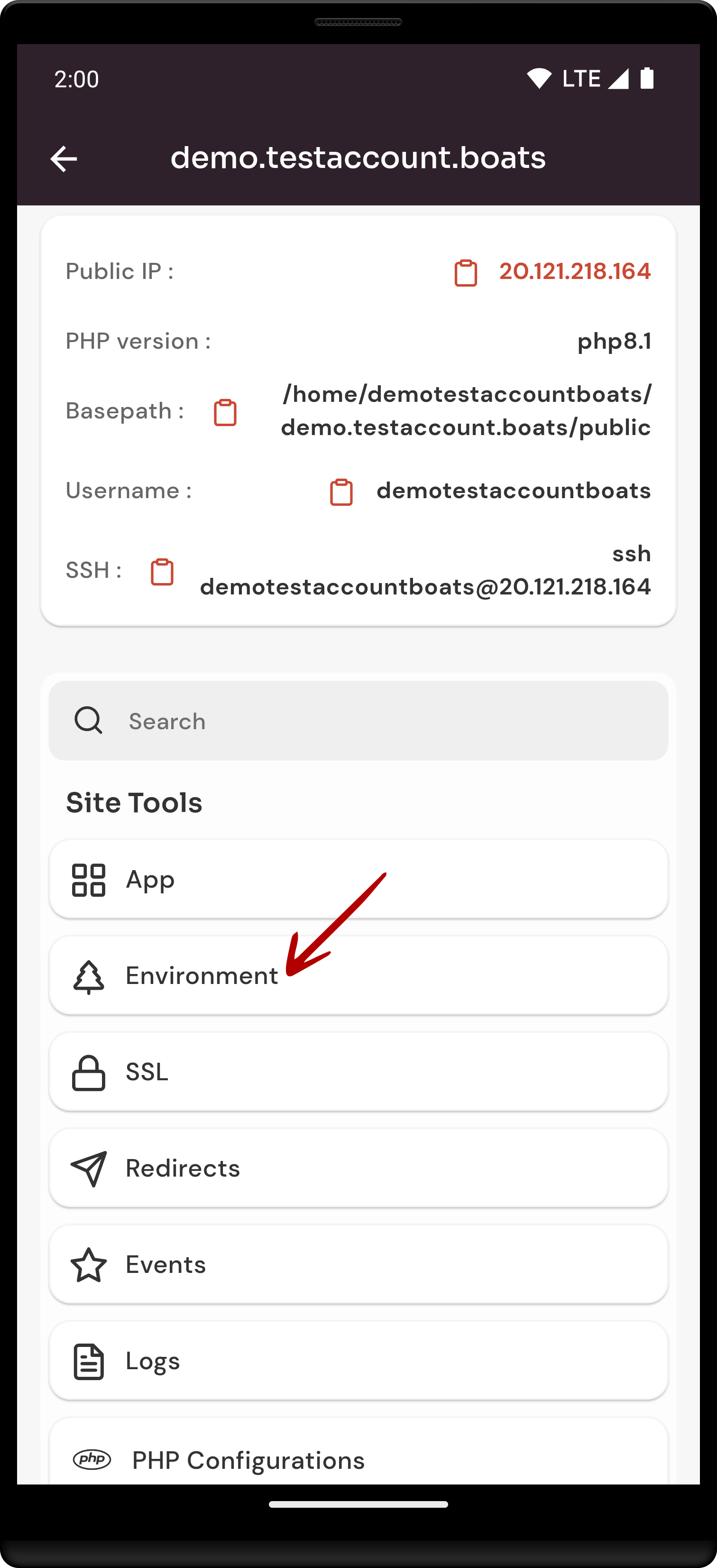Copy the Username with clipboard icon
Viewport: 717px width, 1568px height.
coord(341,492)
